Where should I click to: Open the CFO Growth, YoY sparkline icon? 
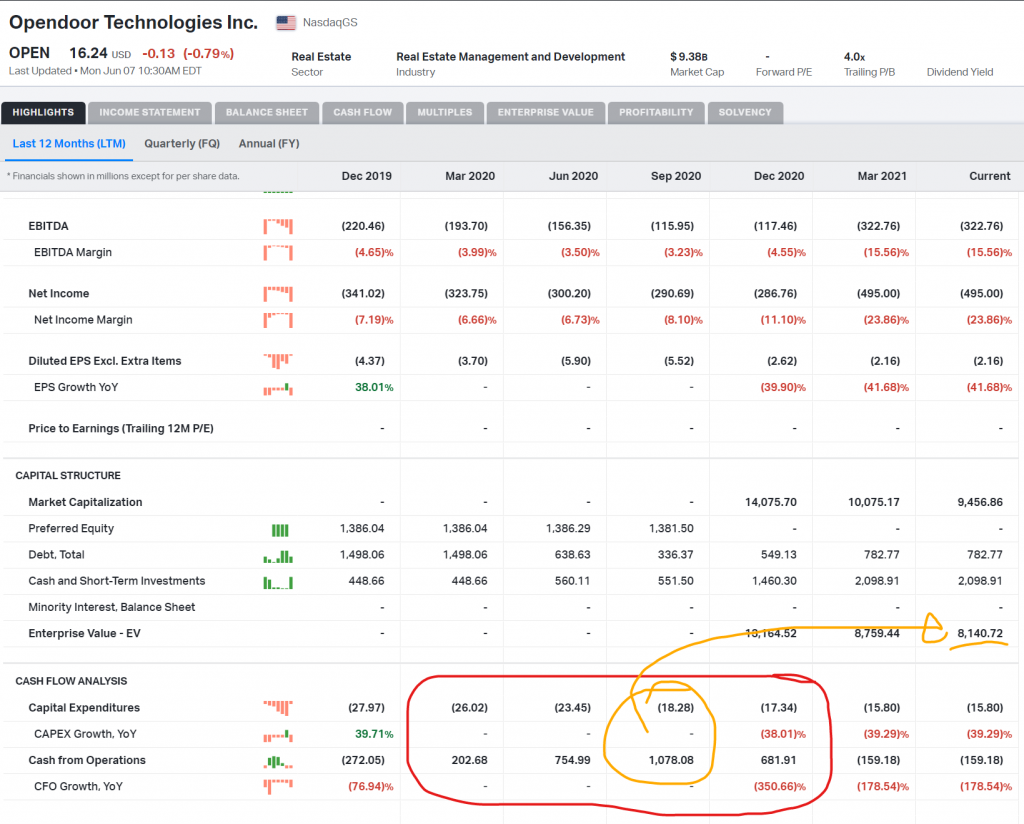pyautogui.click(x=278, y=787)
